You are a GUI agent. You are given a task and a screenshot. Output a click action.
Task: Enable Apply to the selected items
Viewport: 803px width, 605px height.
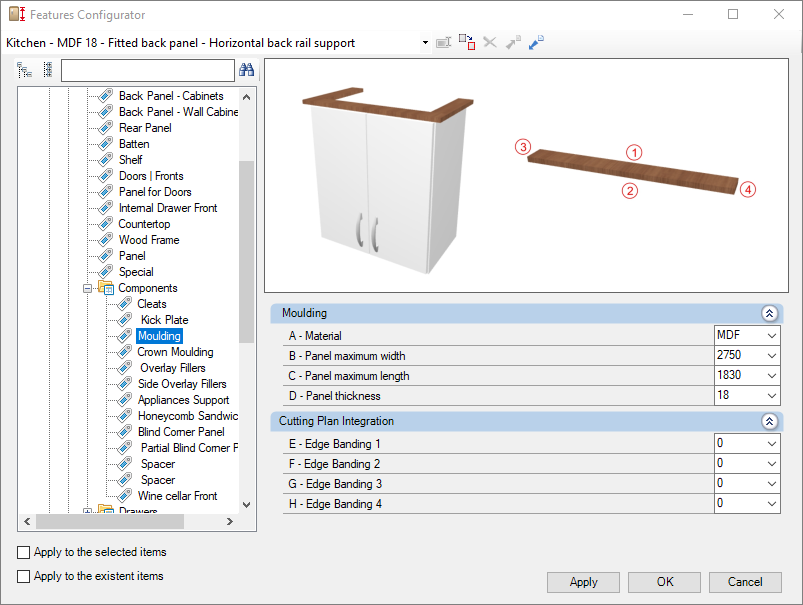pyautogui.click(x=24, y=552)
